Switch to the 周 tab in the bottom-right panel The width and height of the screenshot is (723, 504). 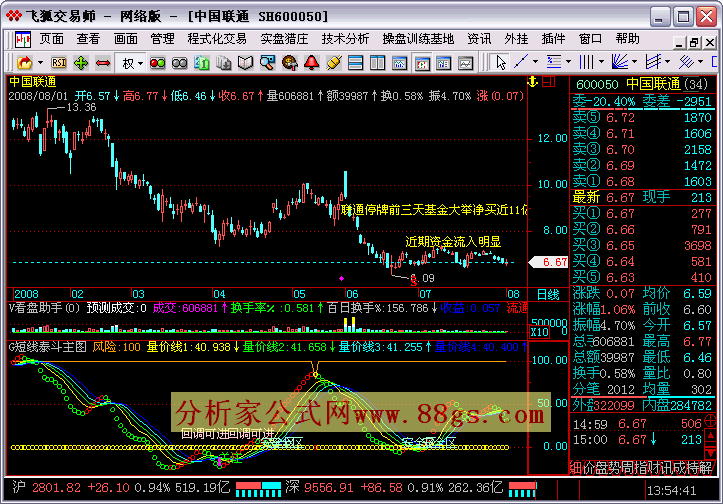pyautogui.click(x=628, y=468)
